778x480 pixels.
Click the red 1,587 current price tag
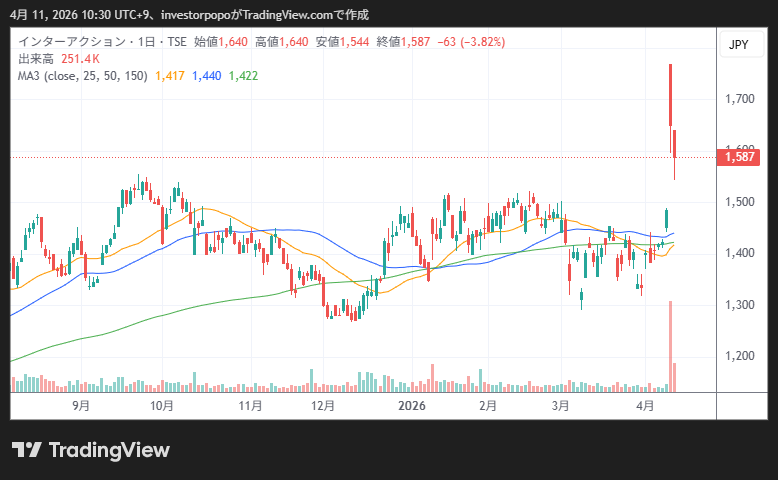click(738, 157)
